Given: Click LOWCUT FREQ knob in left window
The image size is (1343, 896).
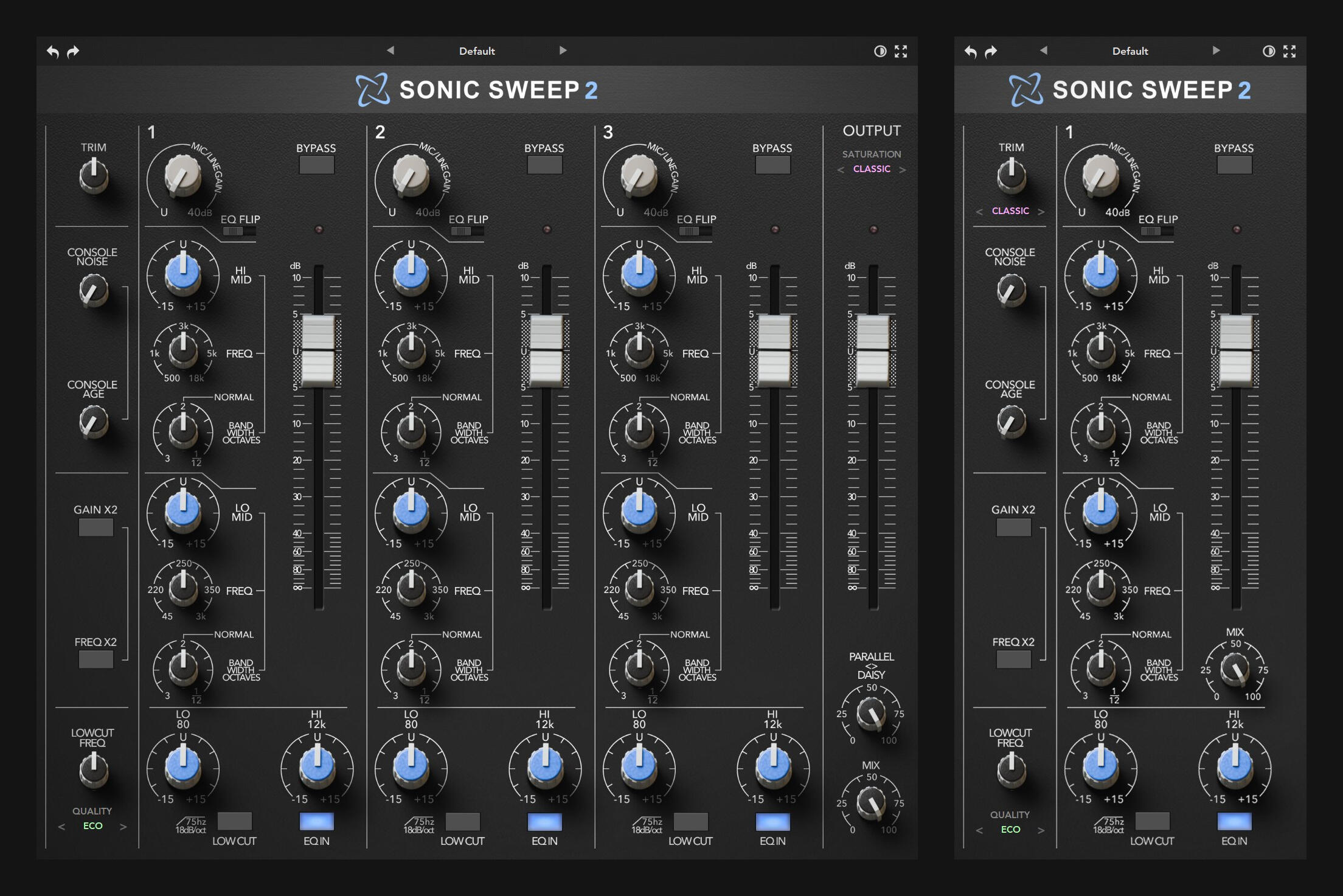Looking at the screenshot, I should 94,771.
